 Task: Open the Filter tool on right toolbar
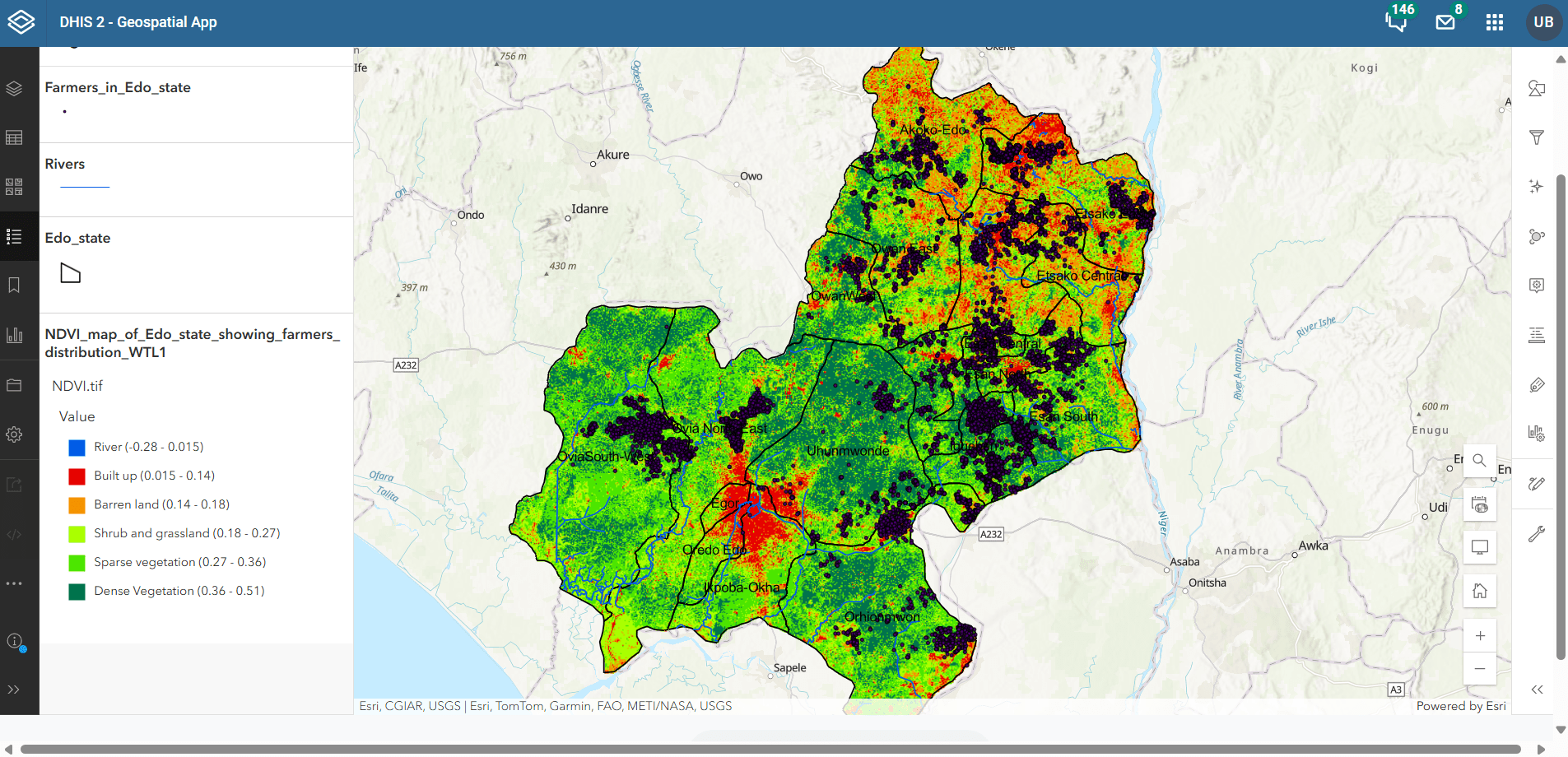tap(1536, 138)
